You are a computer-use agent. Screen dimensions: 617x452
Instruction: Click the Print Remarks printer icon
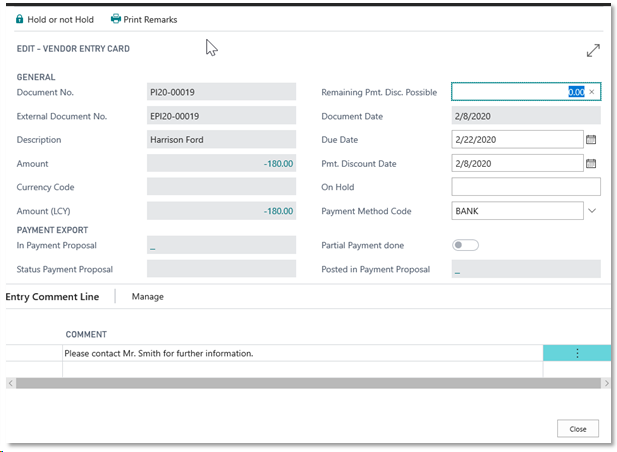(x=116, y=19)
